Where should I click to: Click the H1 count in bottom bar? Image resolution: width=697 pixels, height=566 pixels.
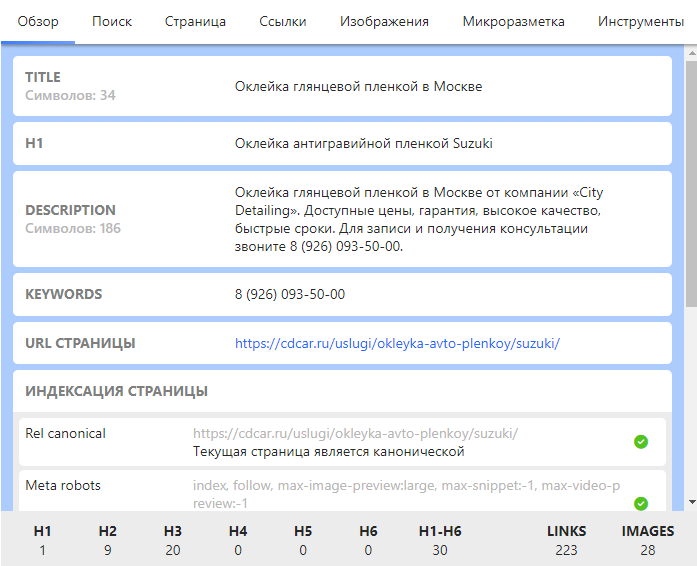point(42,540)
